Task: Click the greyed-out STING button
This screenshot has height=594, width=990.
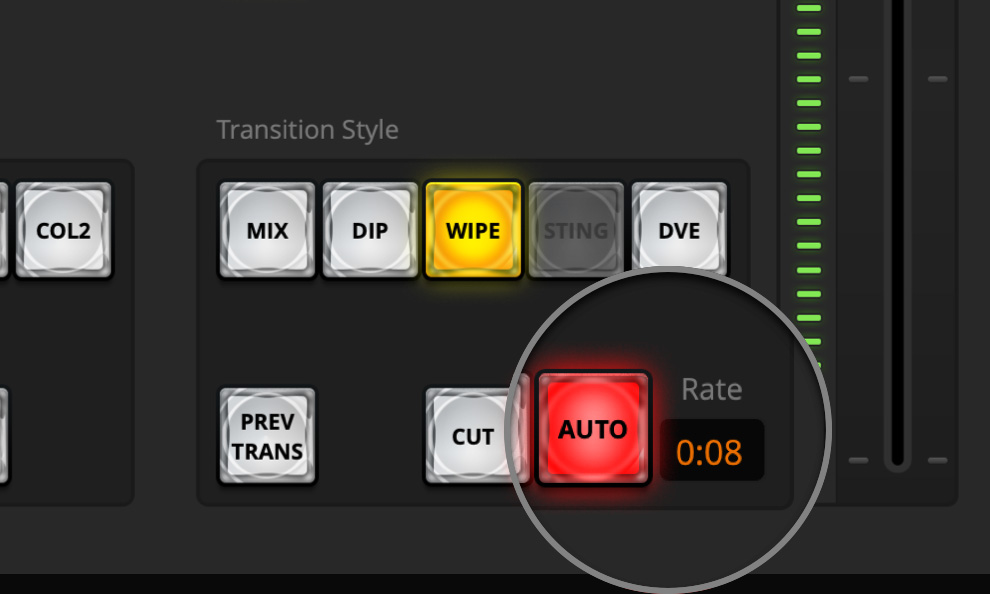Action: [576, 231]
